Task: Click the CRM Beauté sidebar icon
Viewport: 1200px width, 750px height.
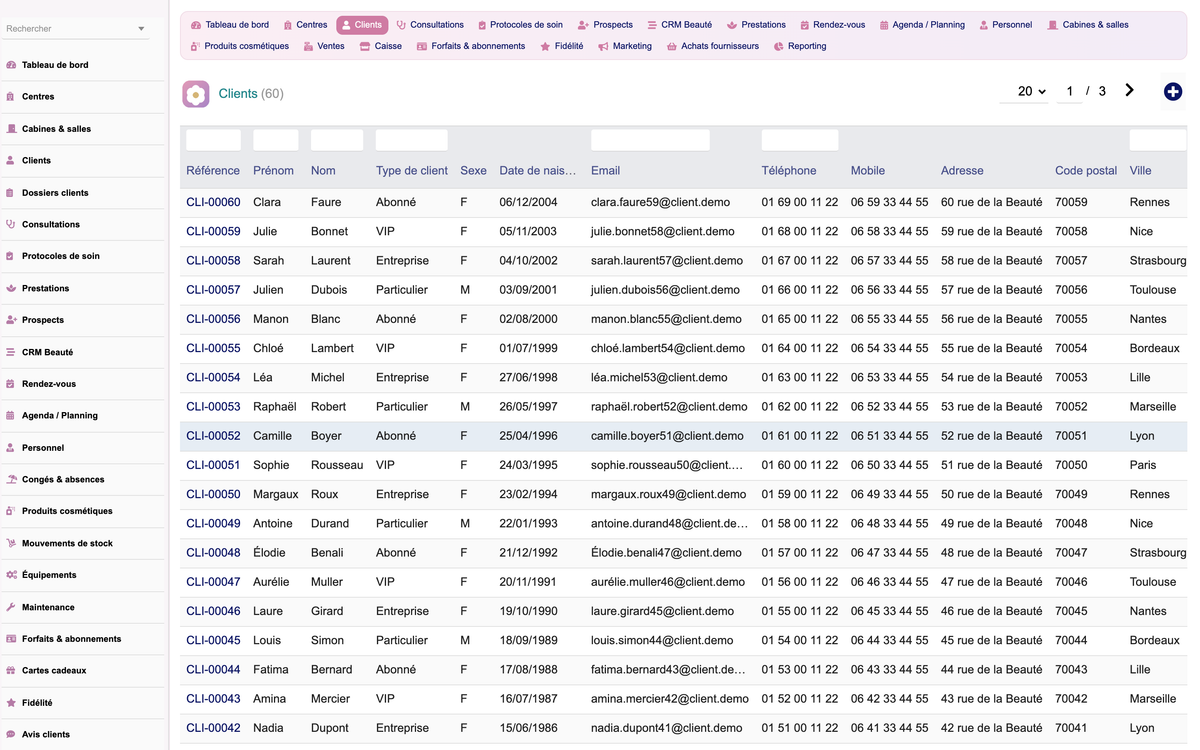Action: tap(11, 352)
